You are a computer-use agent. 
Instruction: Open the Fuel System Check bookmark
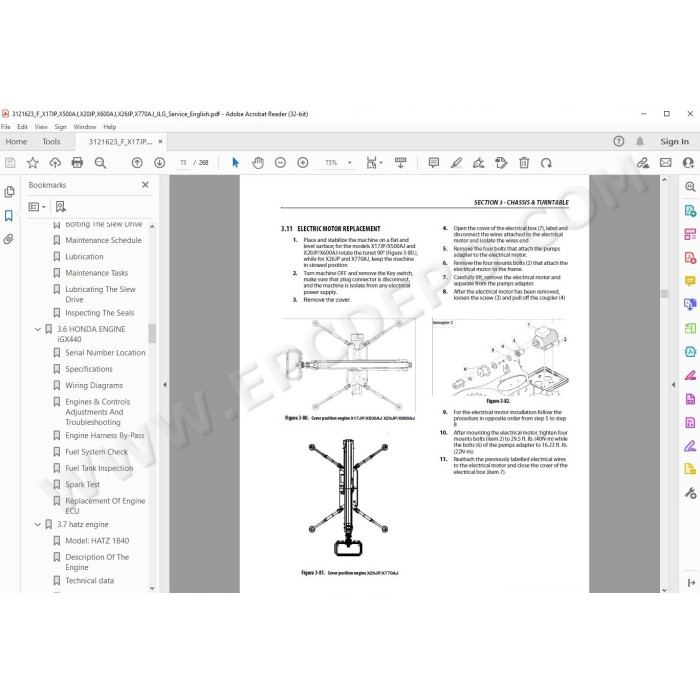tap(96, 452)
